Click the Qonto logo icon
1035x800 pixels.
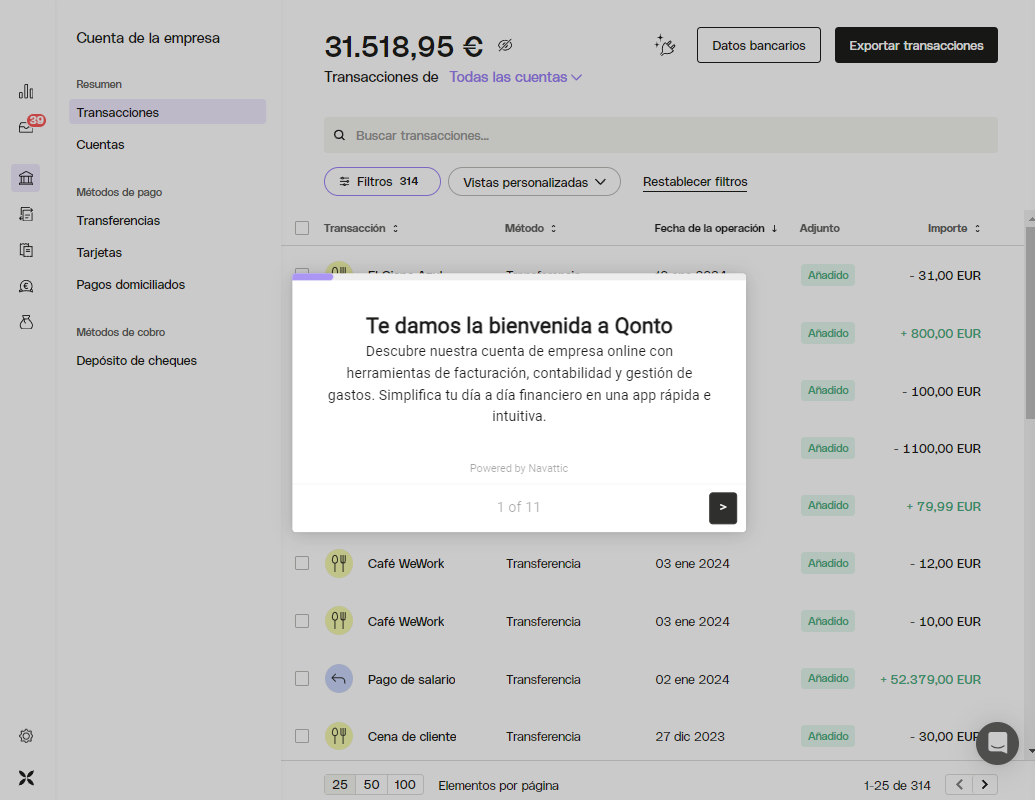[x=26, y=778]
